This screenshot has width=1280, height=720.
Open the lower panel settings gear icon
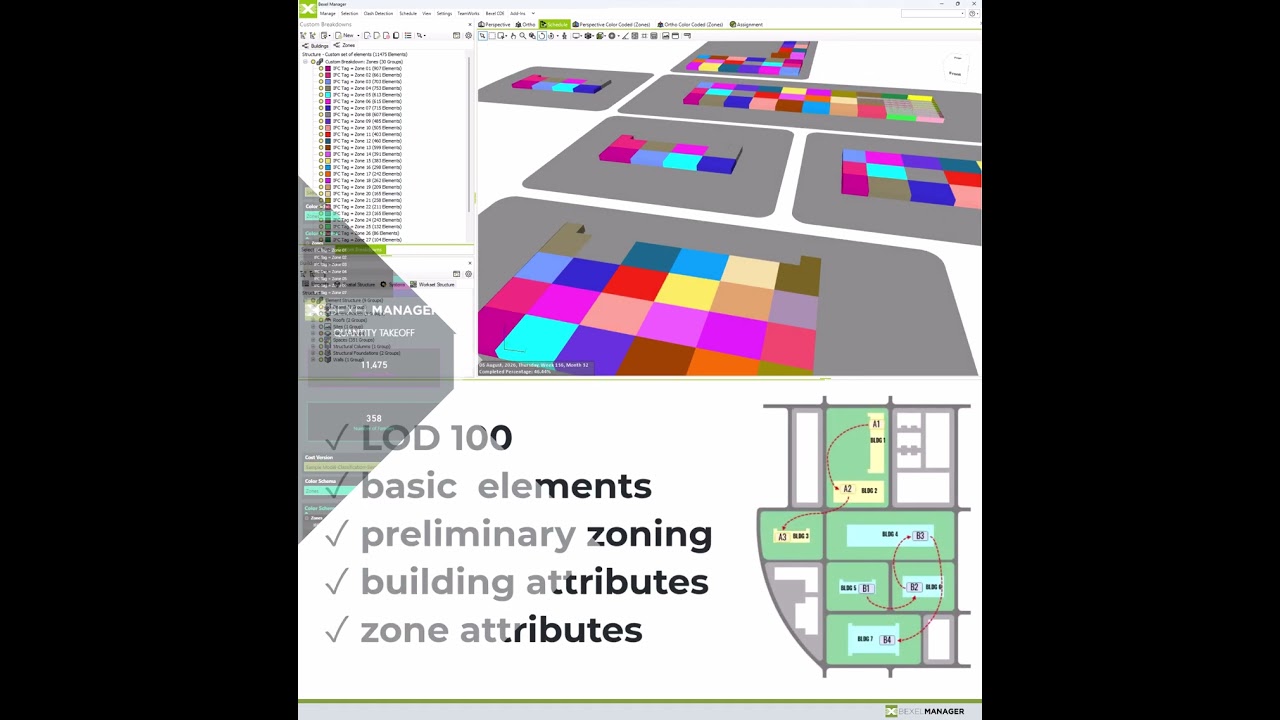coord(468,273)
